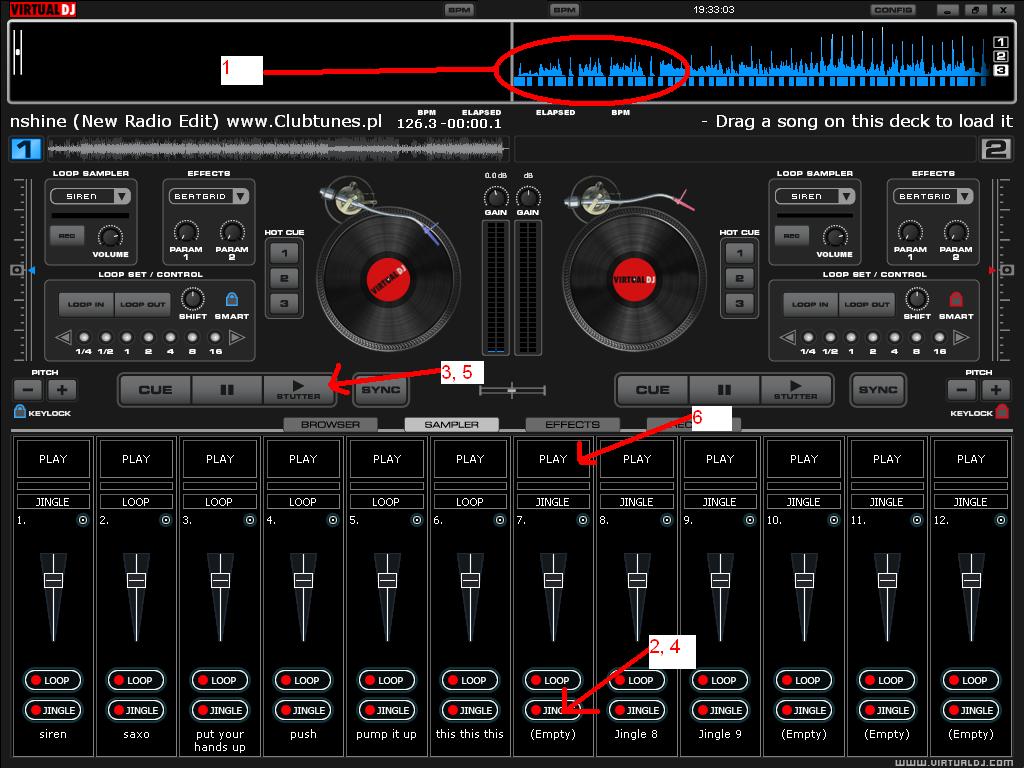Screen dimensions: 1024x768
Task: Click sample 7 options circle icon
Action: point(583,520)
